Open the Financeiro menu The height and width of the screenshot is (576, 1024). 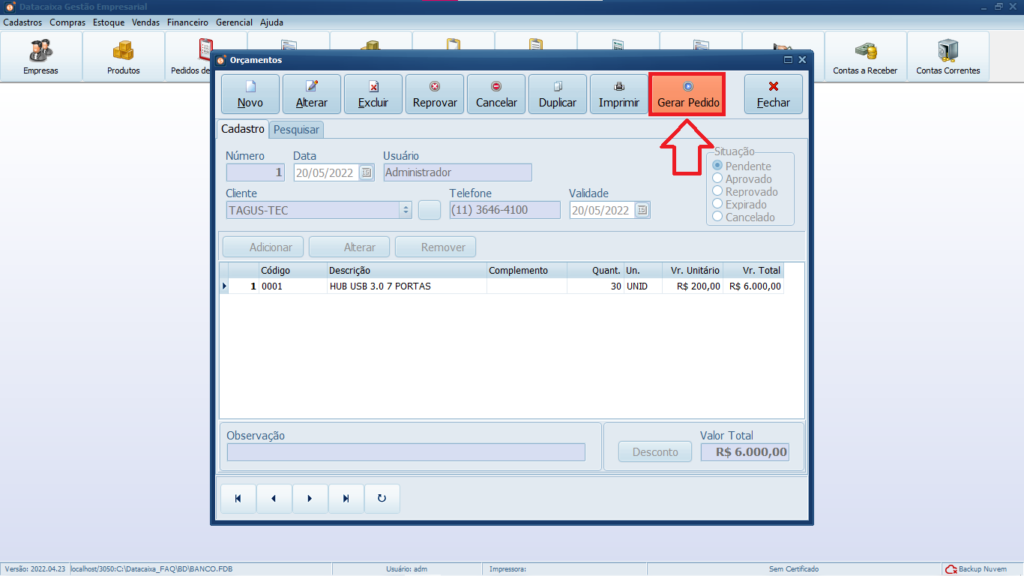187,22
